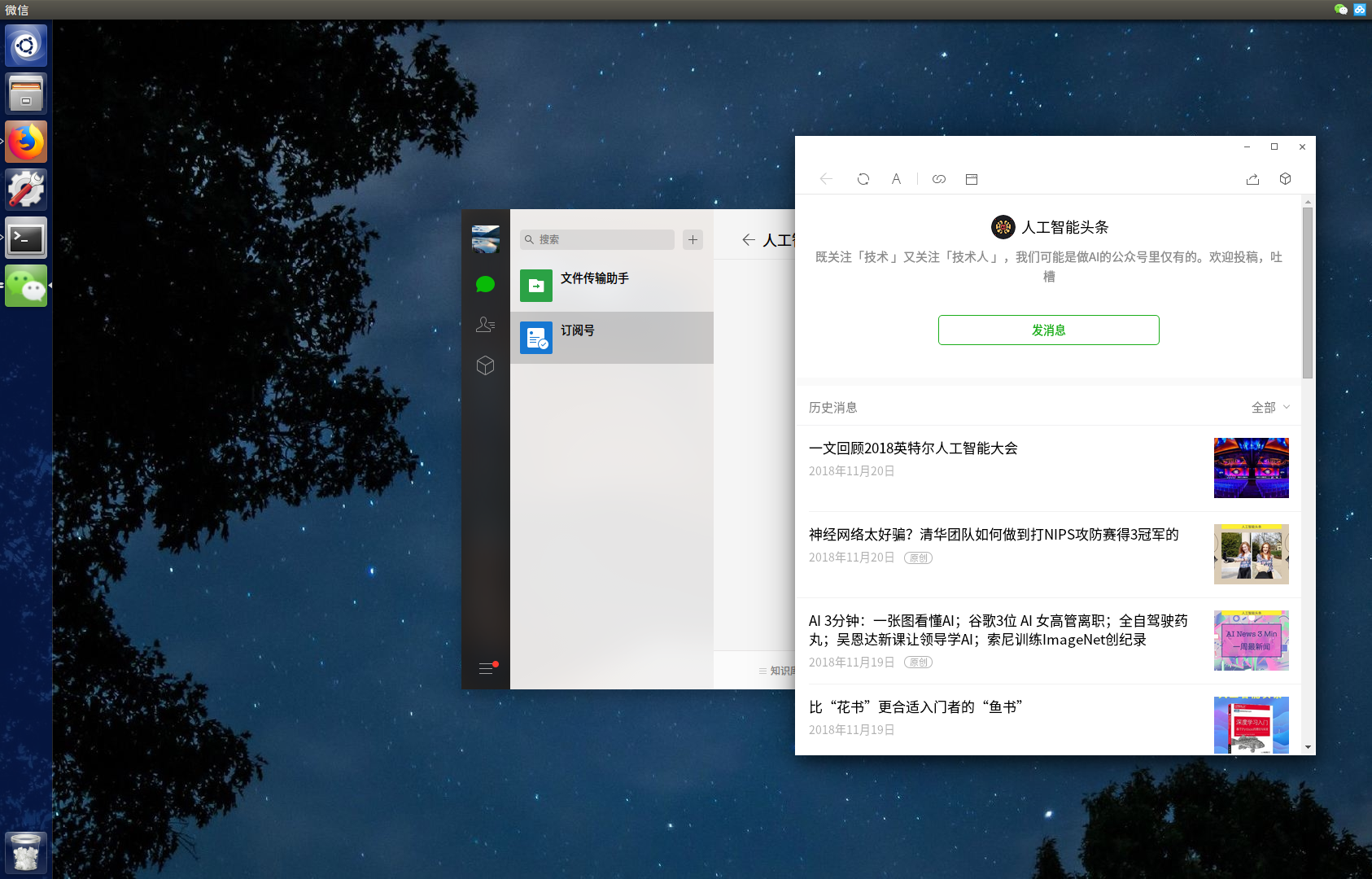The image size is (1372, 879).
Task: Click the 原创 tag on the NIPS article
Action: [918, 558]
